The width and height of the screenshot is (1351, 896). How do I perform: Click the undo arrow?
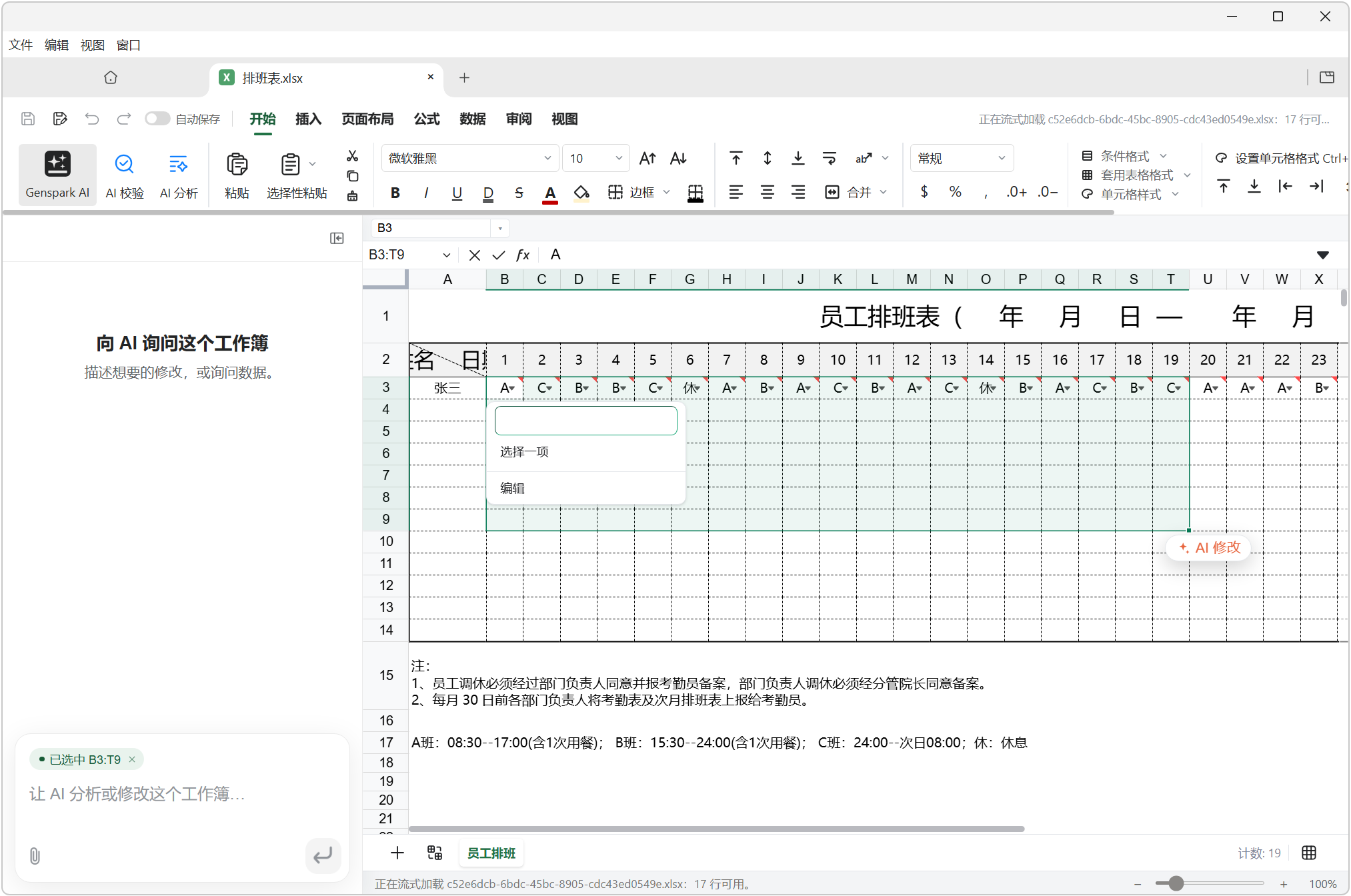tap(92, 119)
